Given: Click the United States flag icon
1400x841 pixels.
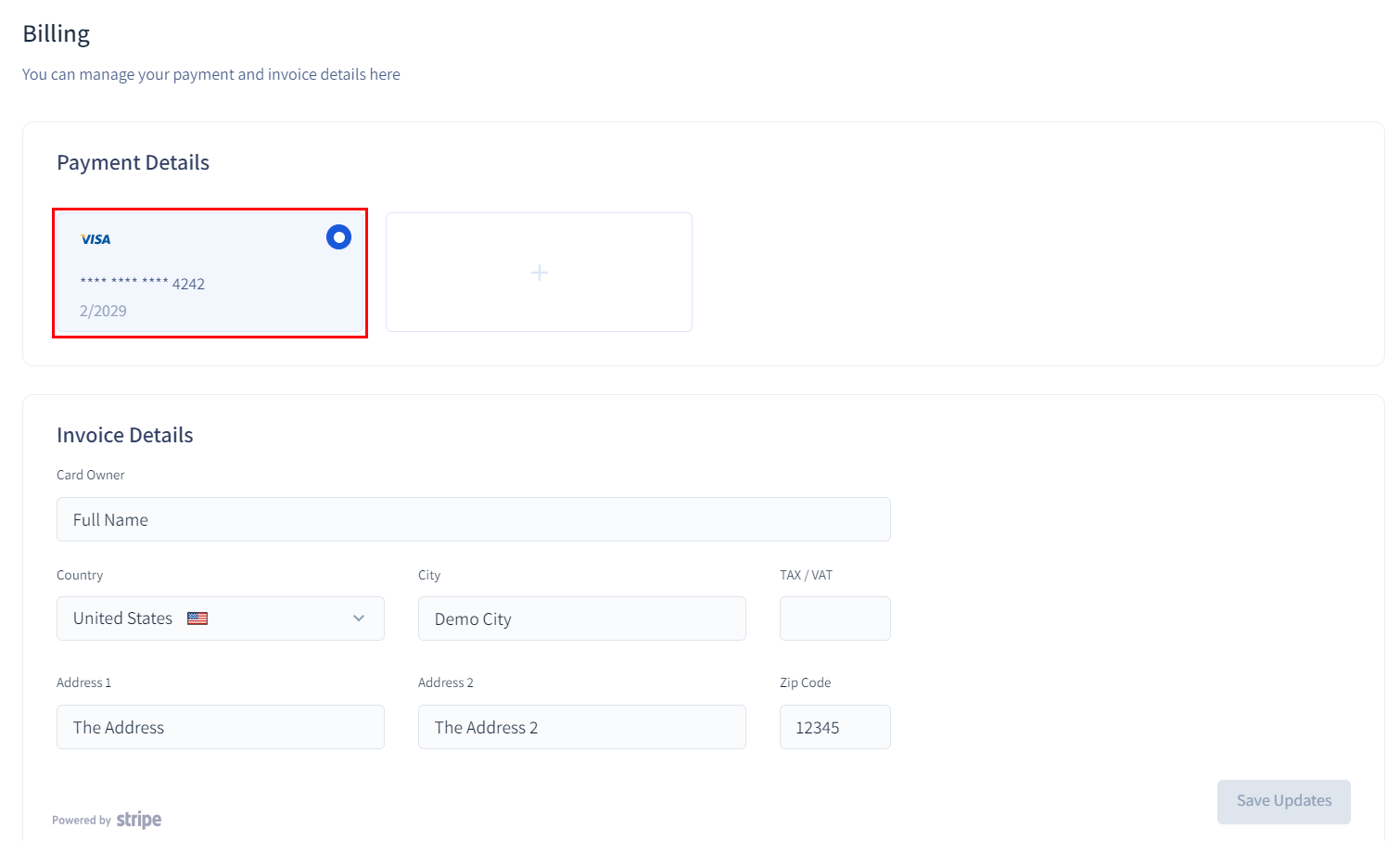Looking at the screenshot, I should coord(197,618).
